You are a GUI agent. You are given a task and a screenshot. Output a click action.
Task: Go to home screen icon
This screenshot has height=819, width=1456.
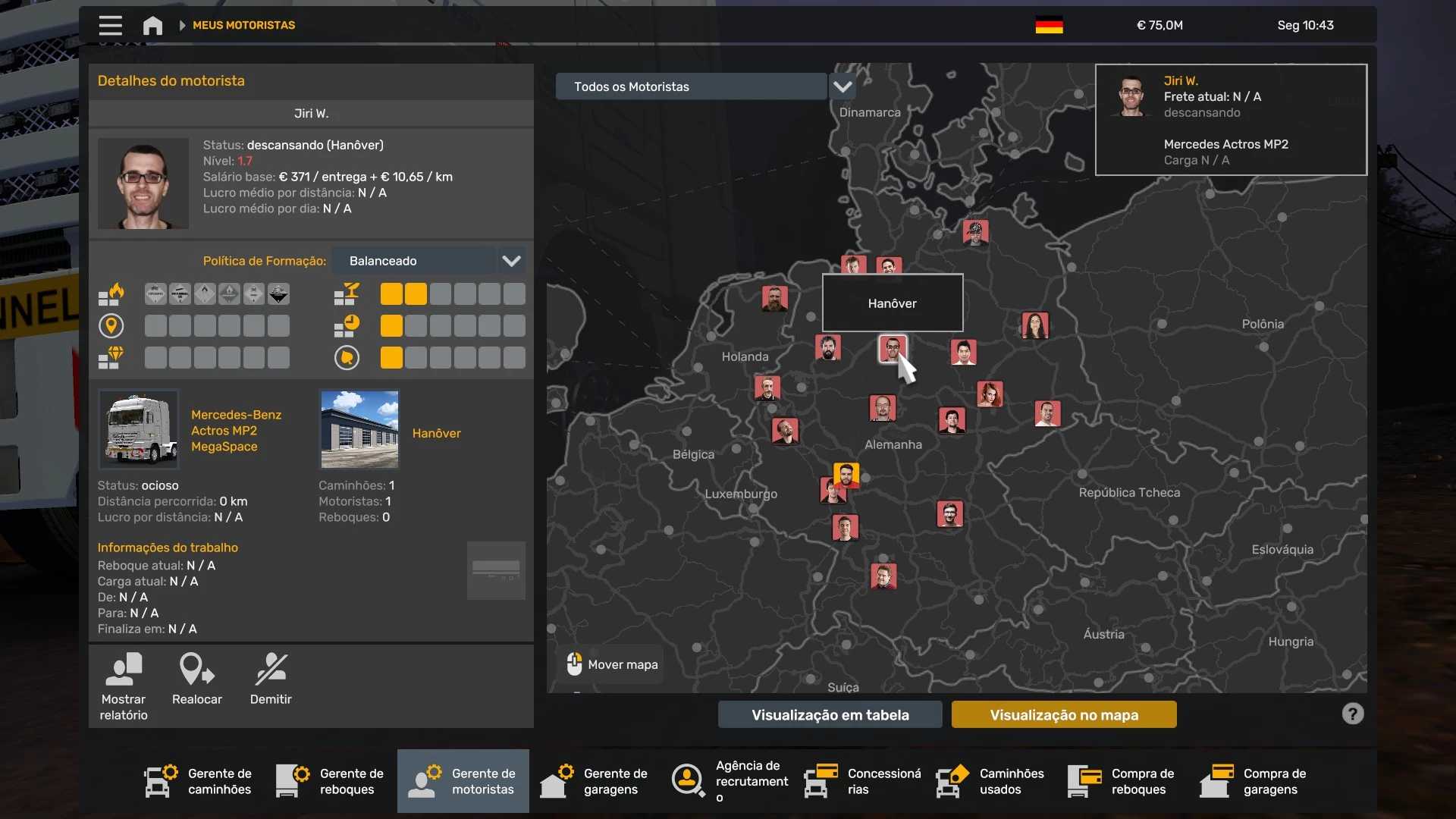point(152,26)
